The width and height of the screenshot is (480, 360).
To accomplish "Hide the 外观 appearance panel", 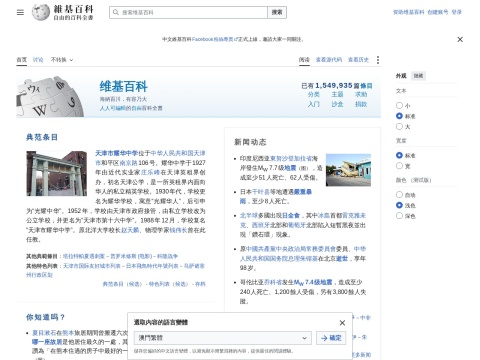I will pos(418,76).
